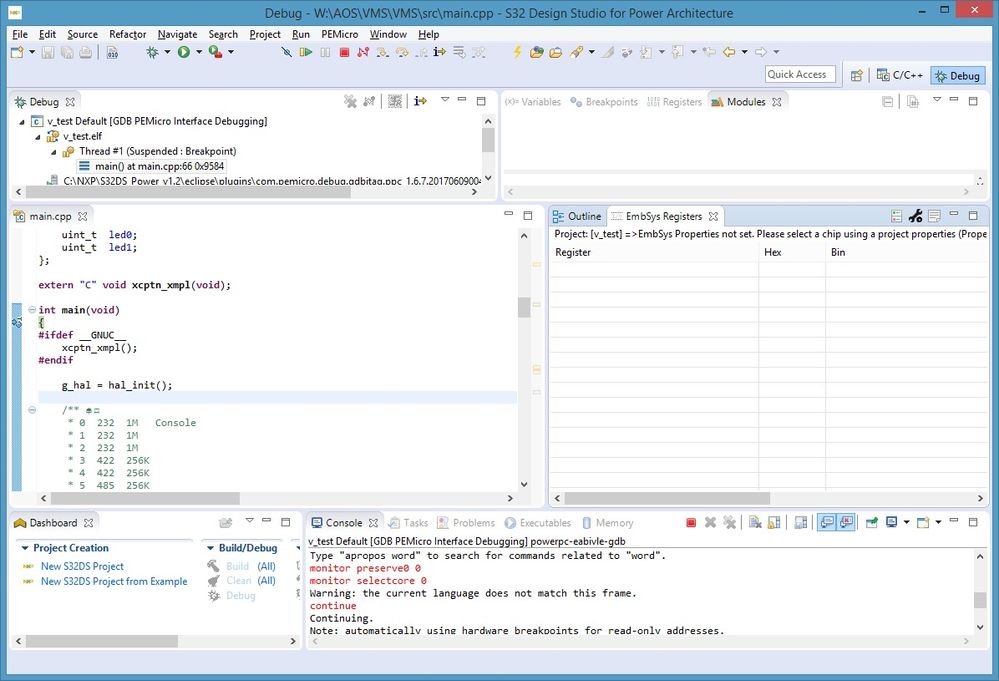Click the main.cpp editor vertical scrollbar thumb
Viewport: 999px width, 681px height.
coord(524,307)
